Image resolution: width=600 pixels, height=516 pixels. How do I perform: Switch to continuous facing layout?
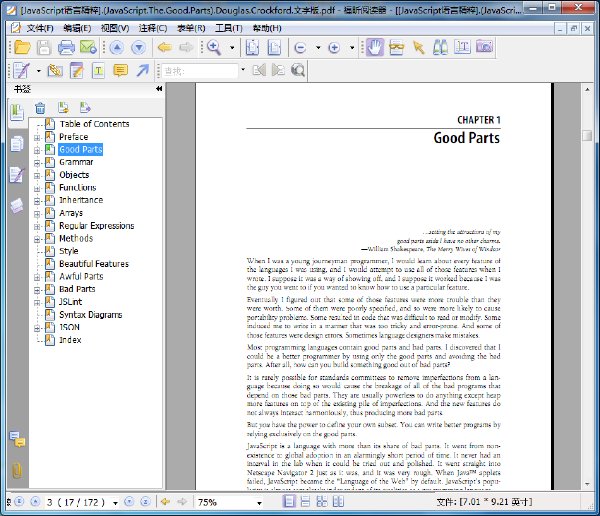click(x=338, y=501)
